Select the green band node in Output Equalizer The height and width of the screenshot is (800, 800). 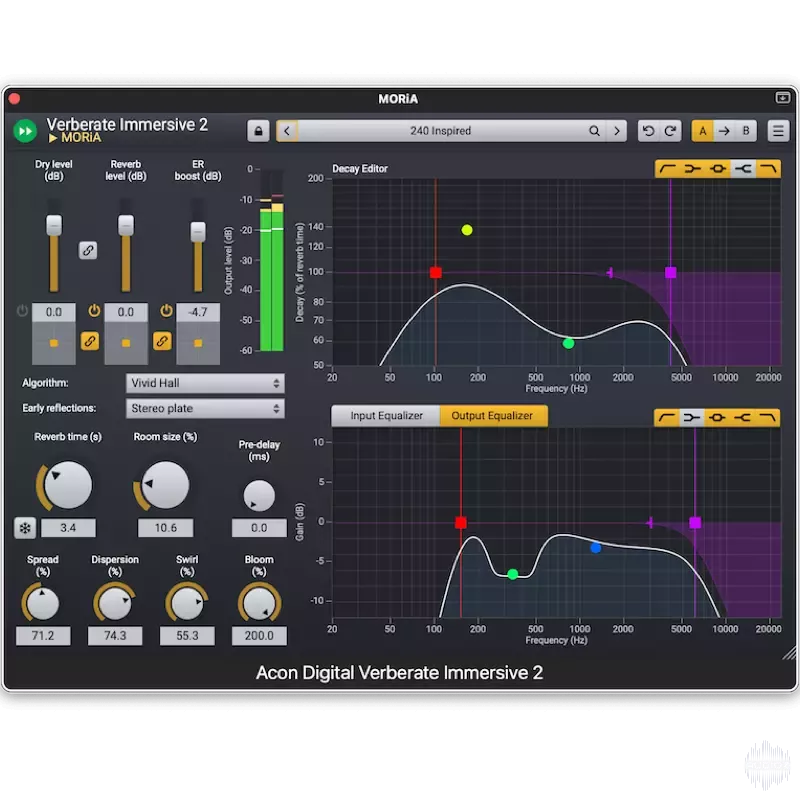click(x=513, y=574)
